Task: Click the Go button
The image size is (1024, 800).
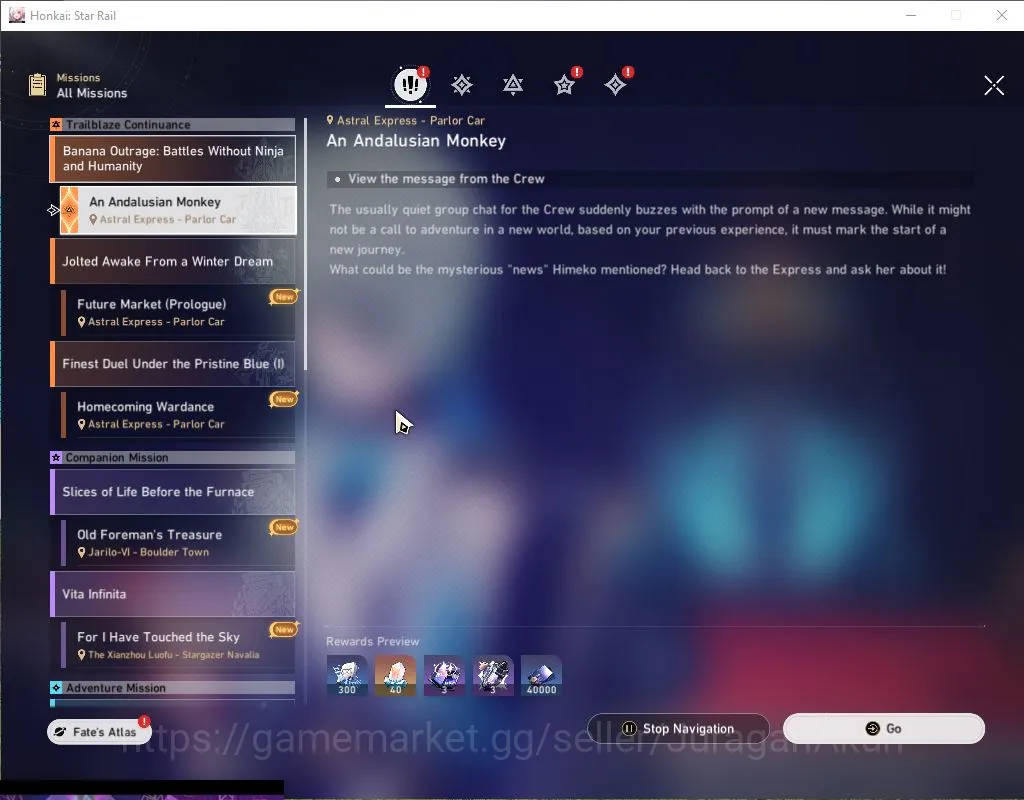Action: [x=884, y=728]
